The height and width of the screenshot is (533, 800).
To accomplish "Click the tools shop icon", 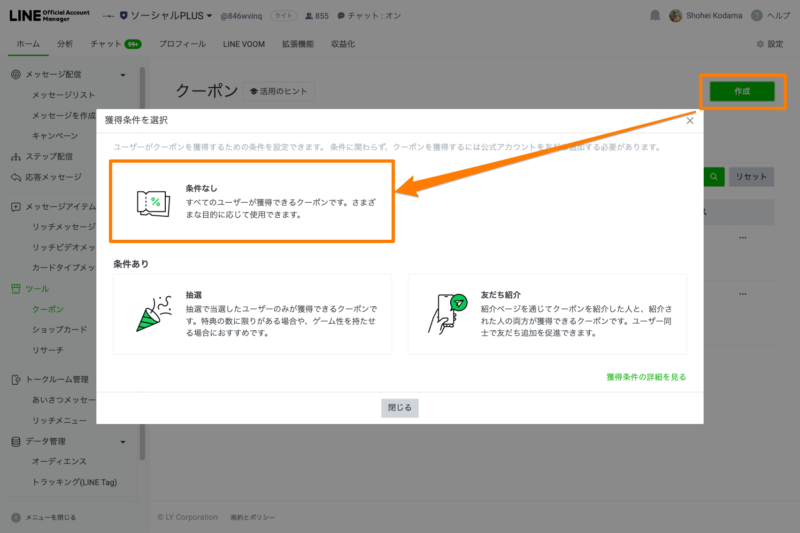I will [16, 289].
